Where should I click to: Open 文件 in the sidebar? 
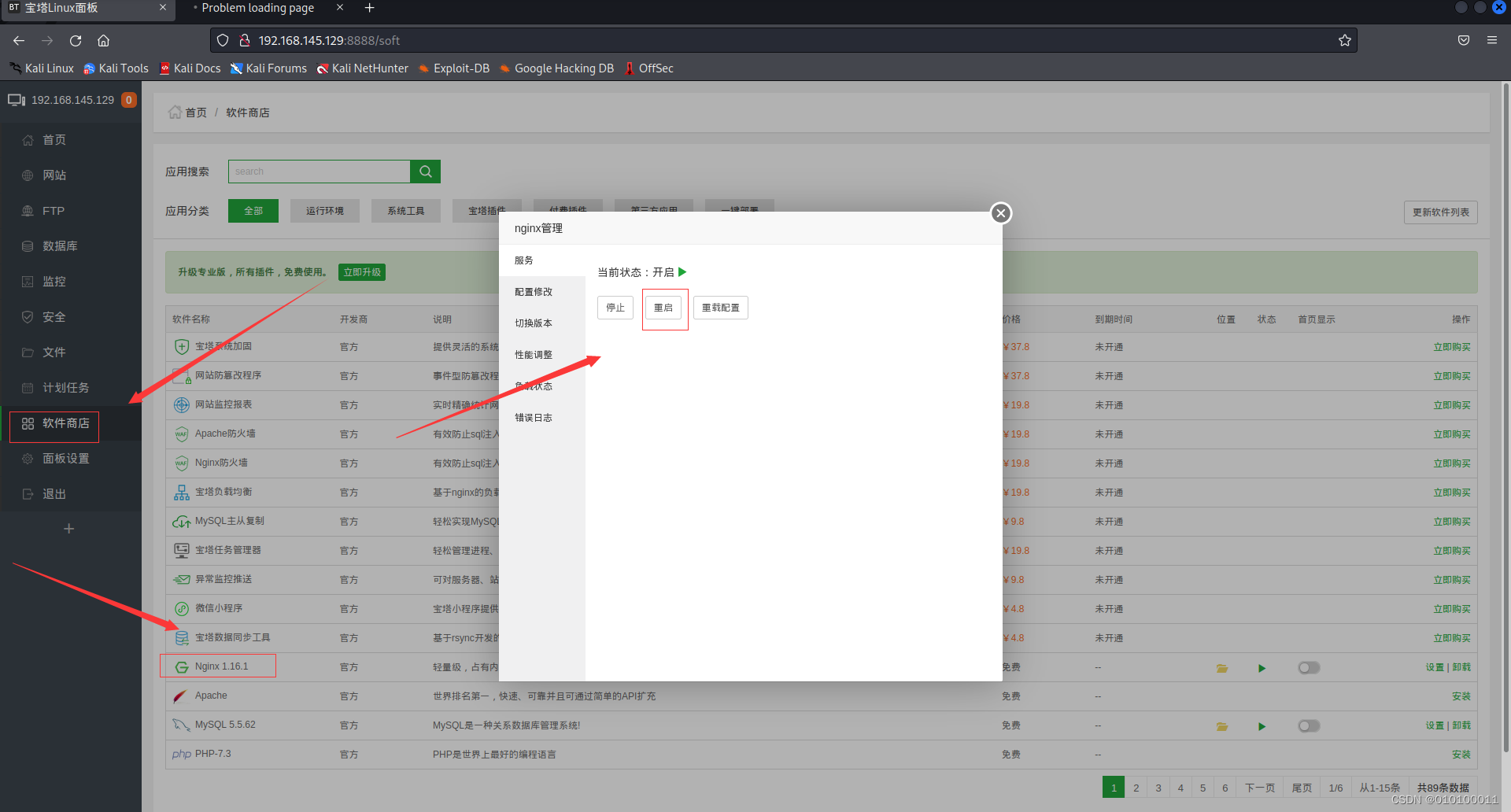click(x=54, y=352)
